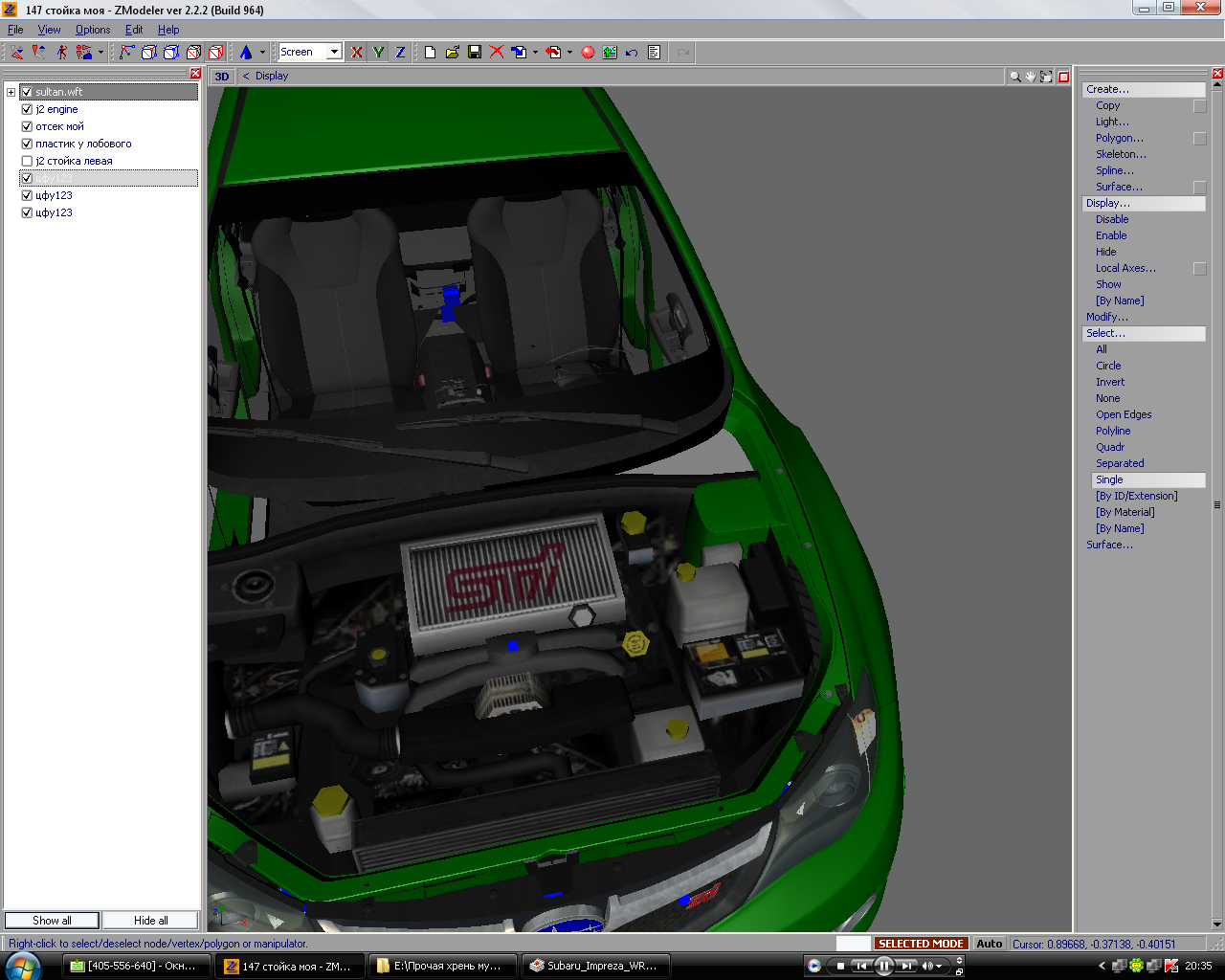Expand the Modify… command group
This screenshot has width=1225, height=980.
1107,317
